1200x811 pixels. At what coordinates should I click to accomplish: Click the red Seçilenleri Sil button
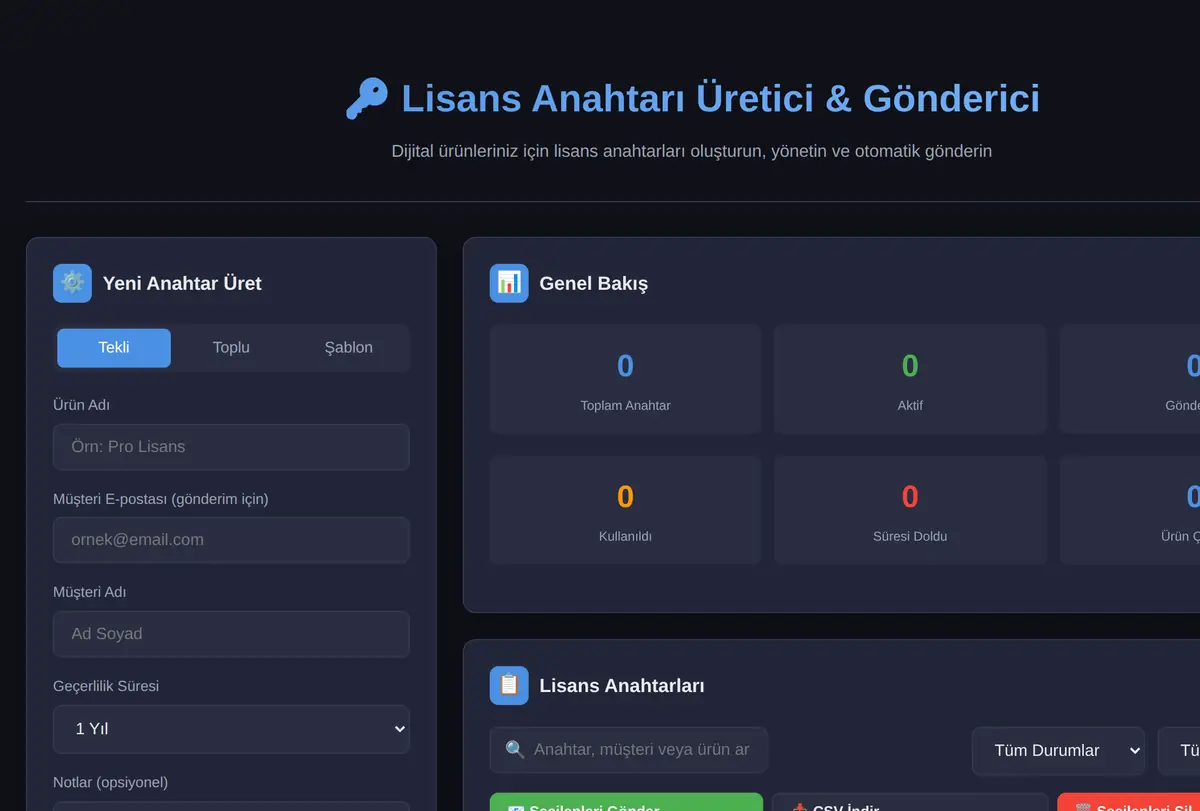(x=1128, y=803)
